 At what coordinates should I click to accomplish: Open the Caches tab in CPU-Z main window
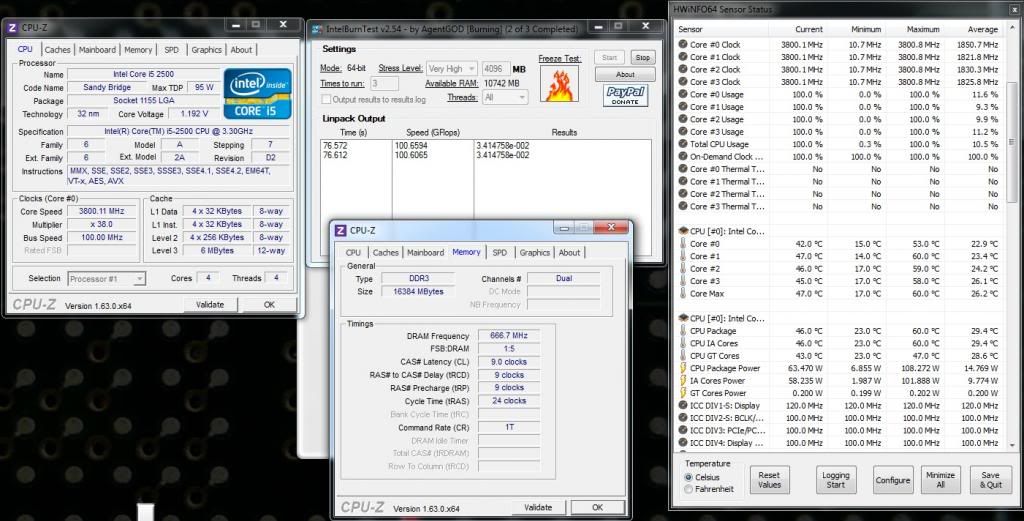coord(57,50)
